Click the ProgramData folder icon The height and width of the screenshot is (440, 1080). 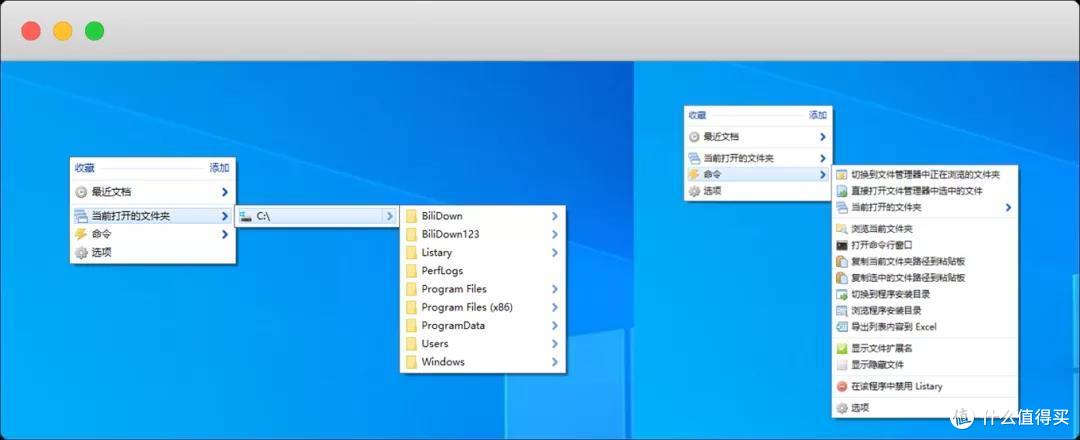click(x=411, y=326)
